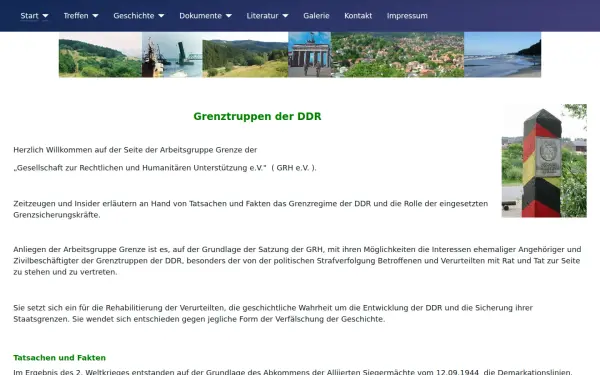This screenshot has width=600, height=375.
Task: Click the 'Zeitzeugen und Insider' paragraph
Action: [251, 209]
